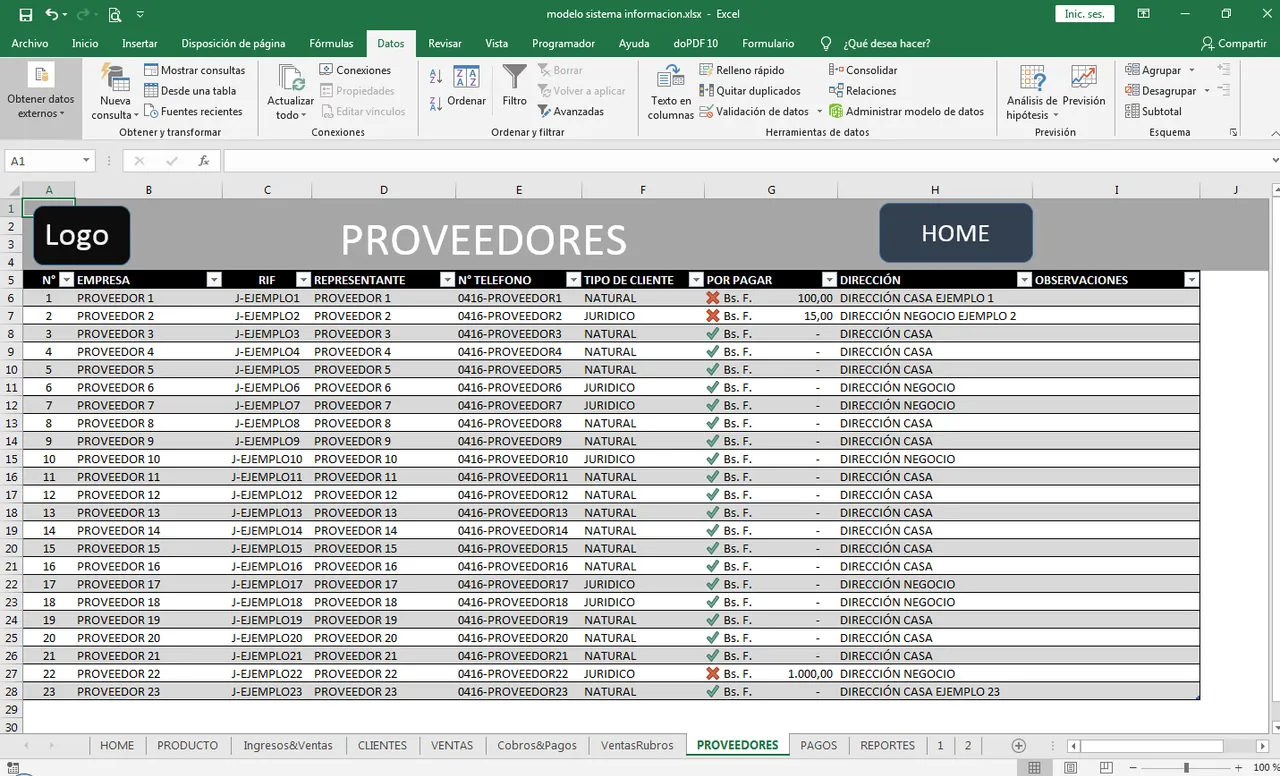Open the Ingresos&Ventas sheet tab

(x=288, y=746)
